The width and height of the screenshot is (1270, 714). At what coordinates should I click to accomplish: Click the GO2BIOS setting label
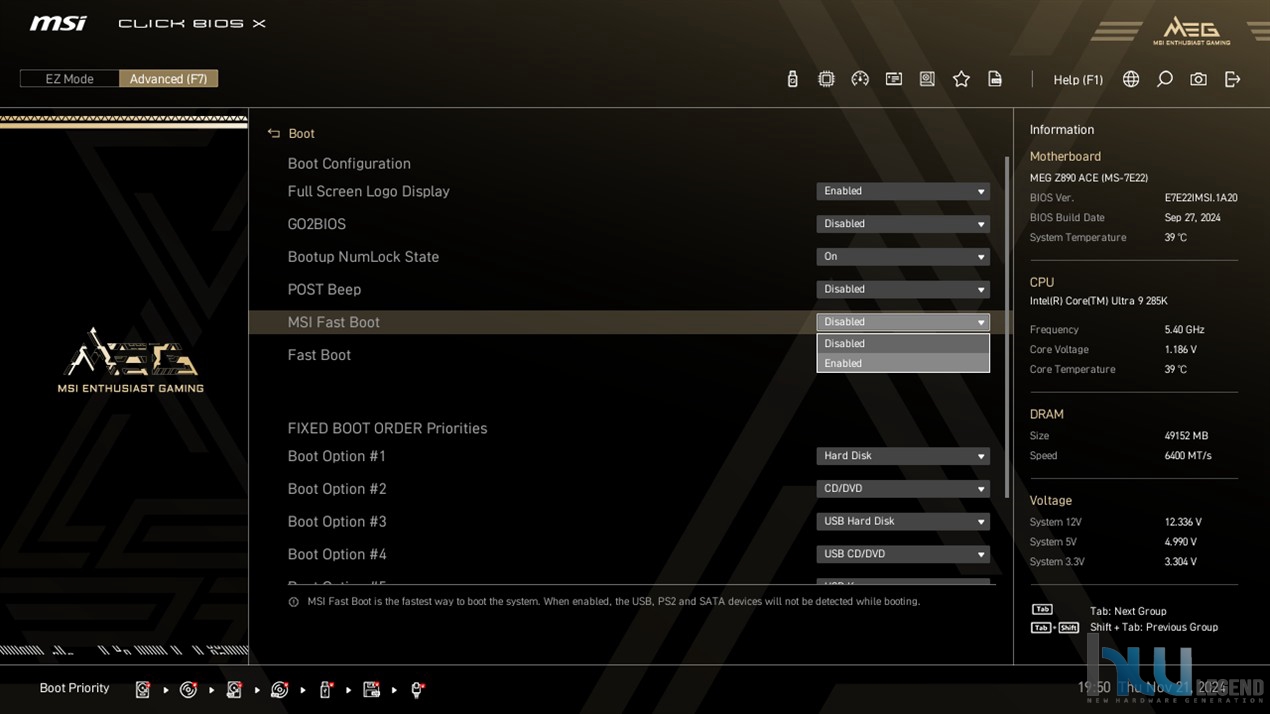316,224
